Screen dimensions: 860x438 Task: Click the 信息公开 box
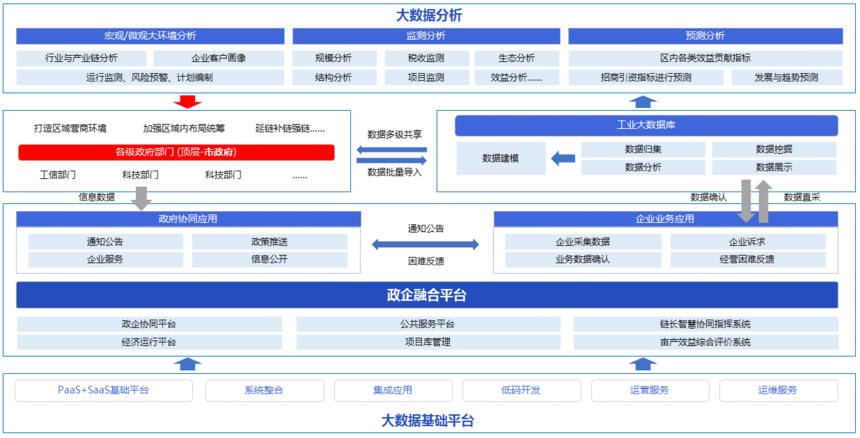[x=269, y=259]
